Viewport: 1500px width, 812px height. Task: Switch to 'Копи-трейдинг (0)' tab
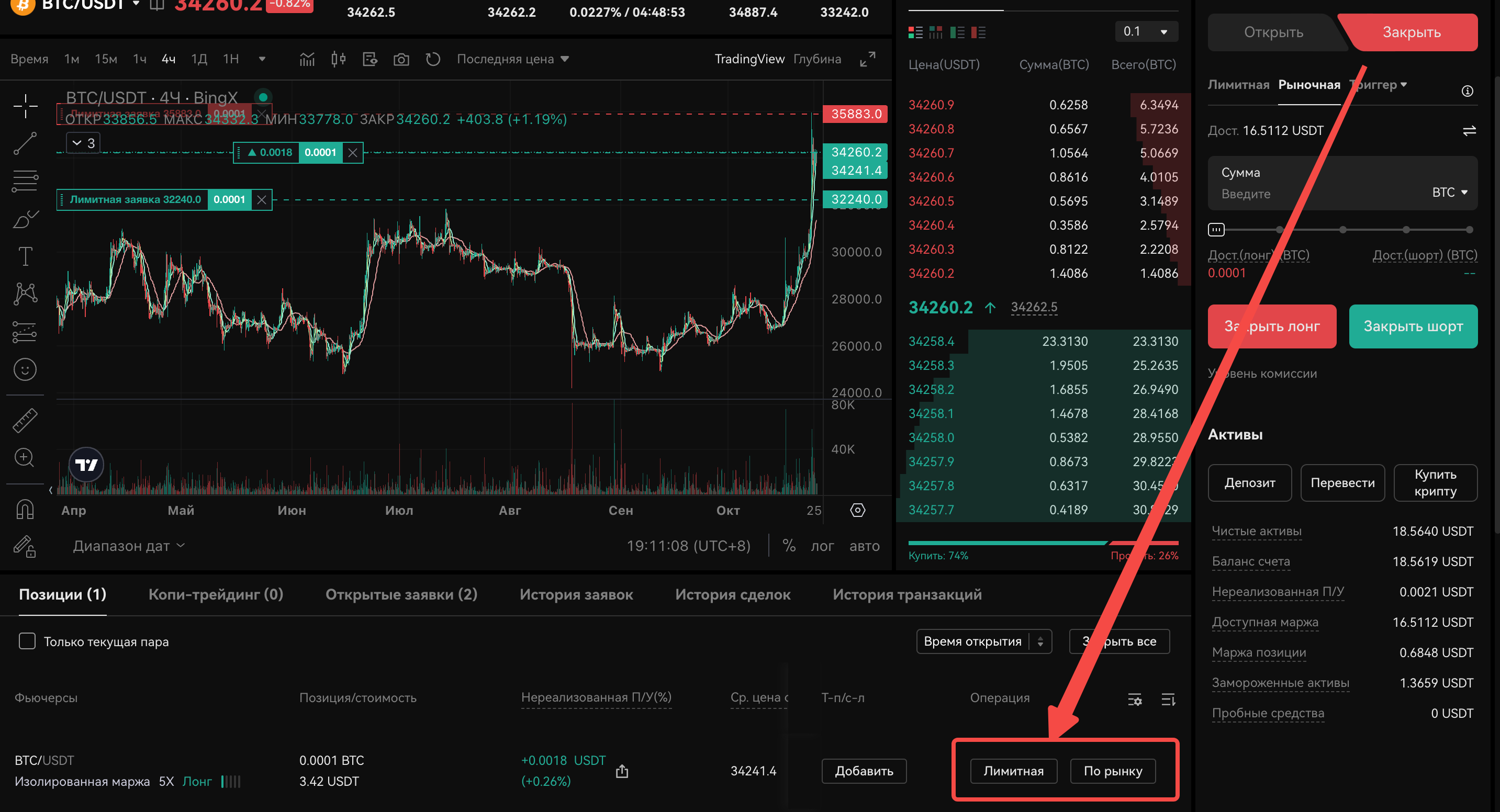coord(216,594)
